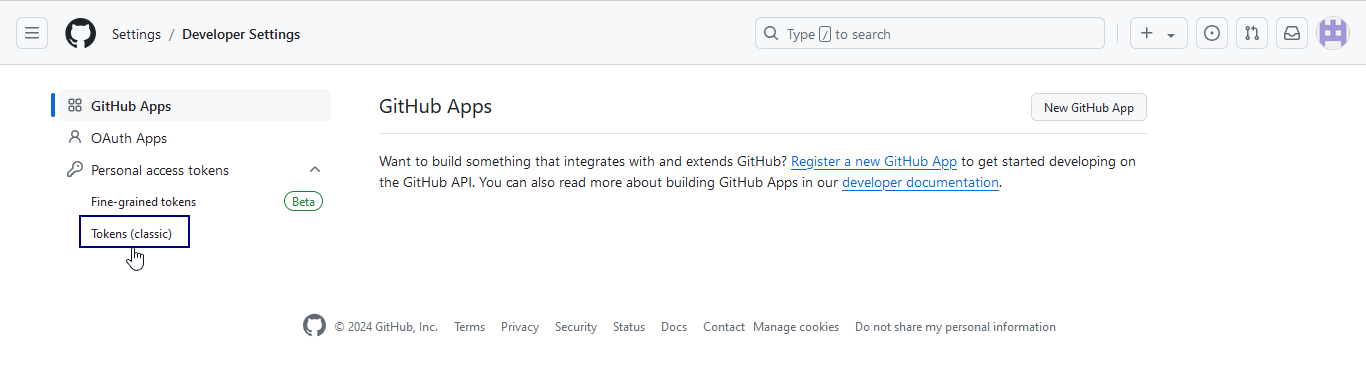Image resolution: width=1366 pixels, height=373 pixels.
Task: Click the OAuth Apps person icon
Action: tap(75, 137)
